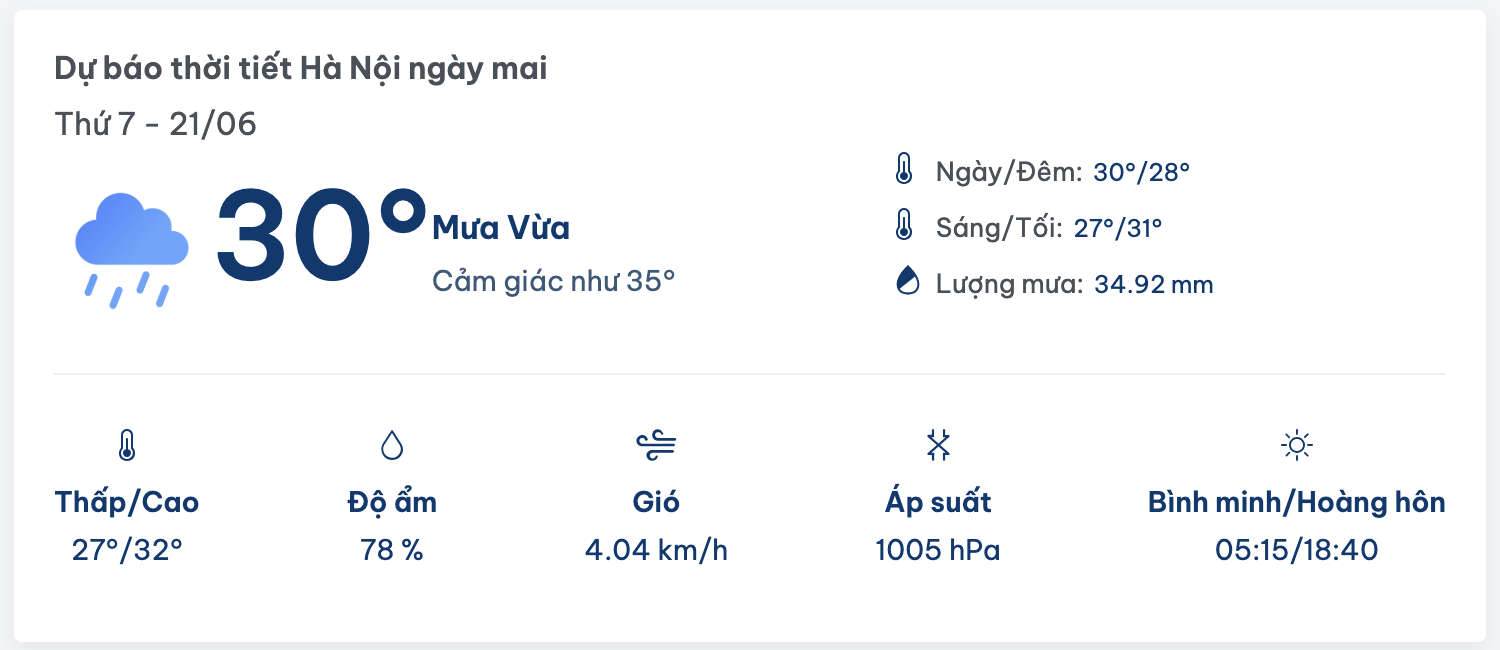Click the large 30° temperature reading

point(320,236)
